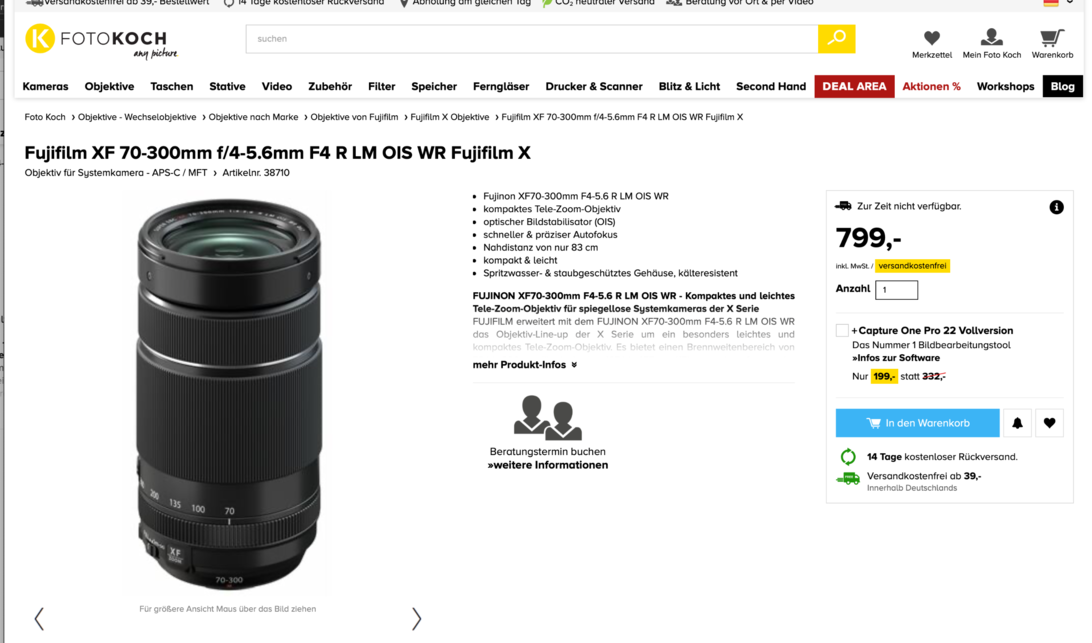Expand mehr Produkt-Infos
Screen dimensions: 1092x643
tap(524, 365)
